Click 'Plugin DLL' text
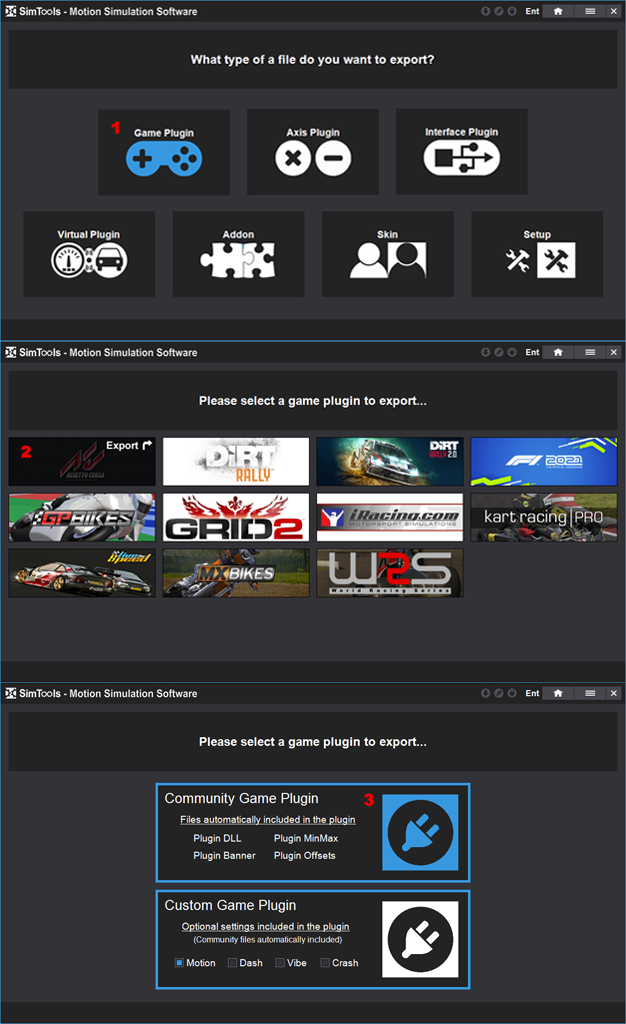This screenshot has width=626, height=1024. coord(217,838)
